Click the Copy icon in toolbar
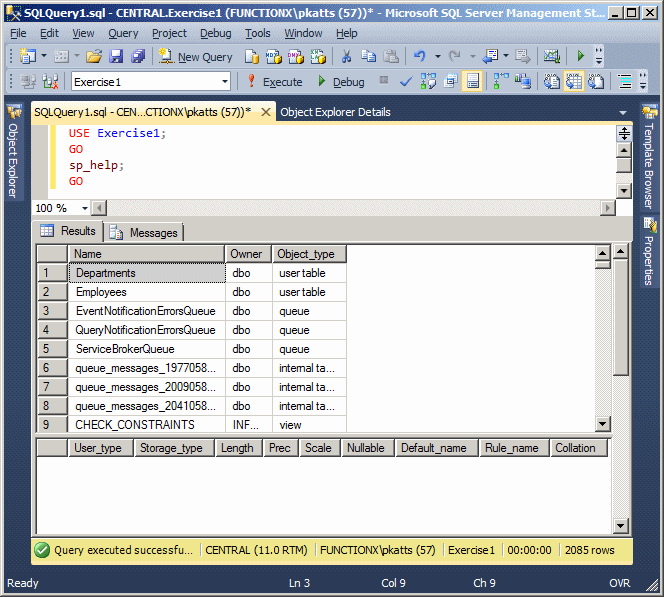The image size is (664, 597). (368, 56)
